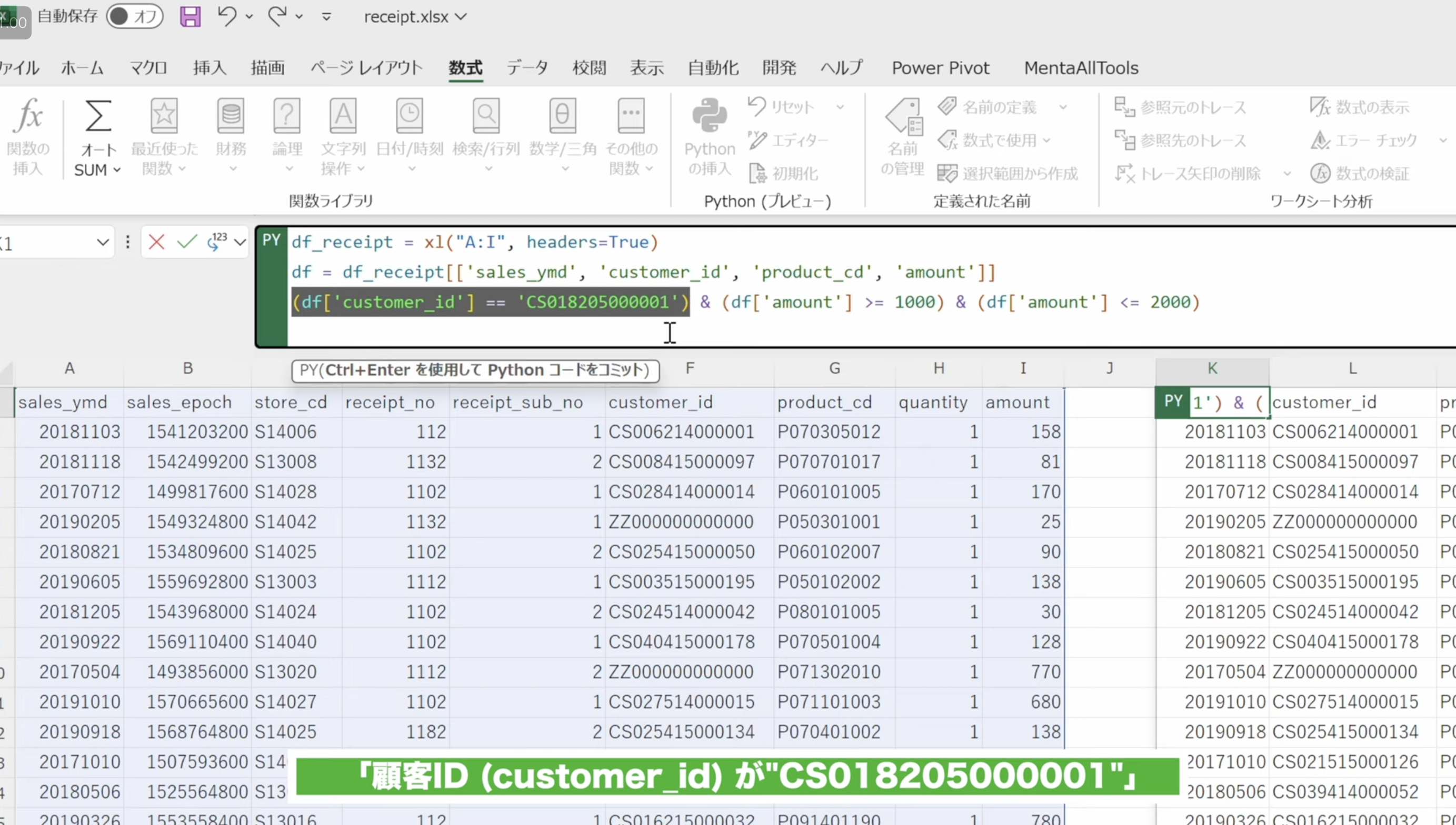The height and width of the screenshot is (825, 1456).
Task: Open the 数学/三角 functions icon
Action: [563, 116]
